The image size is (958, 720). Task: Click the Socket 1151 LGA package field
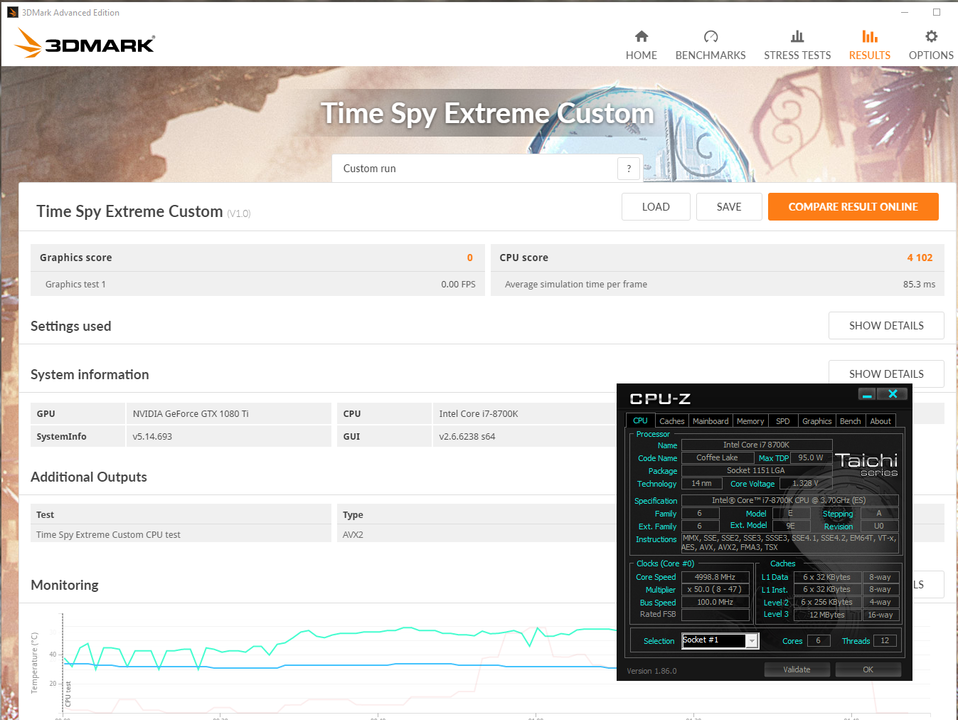coord(756,471)
